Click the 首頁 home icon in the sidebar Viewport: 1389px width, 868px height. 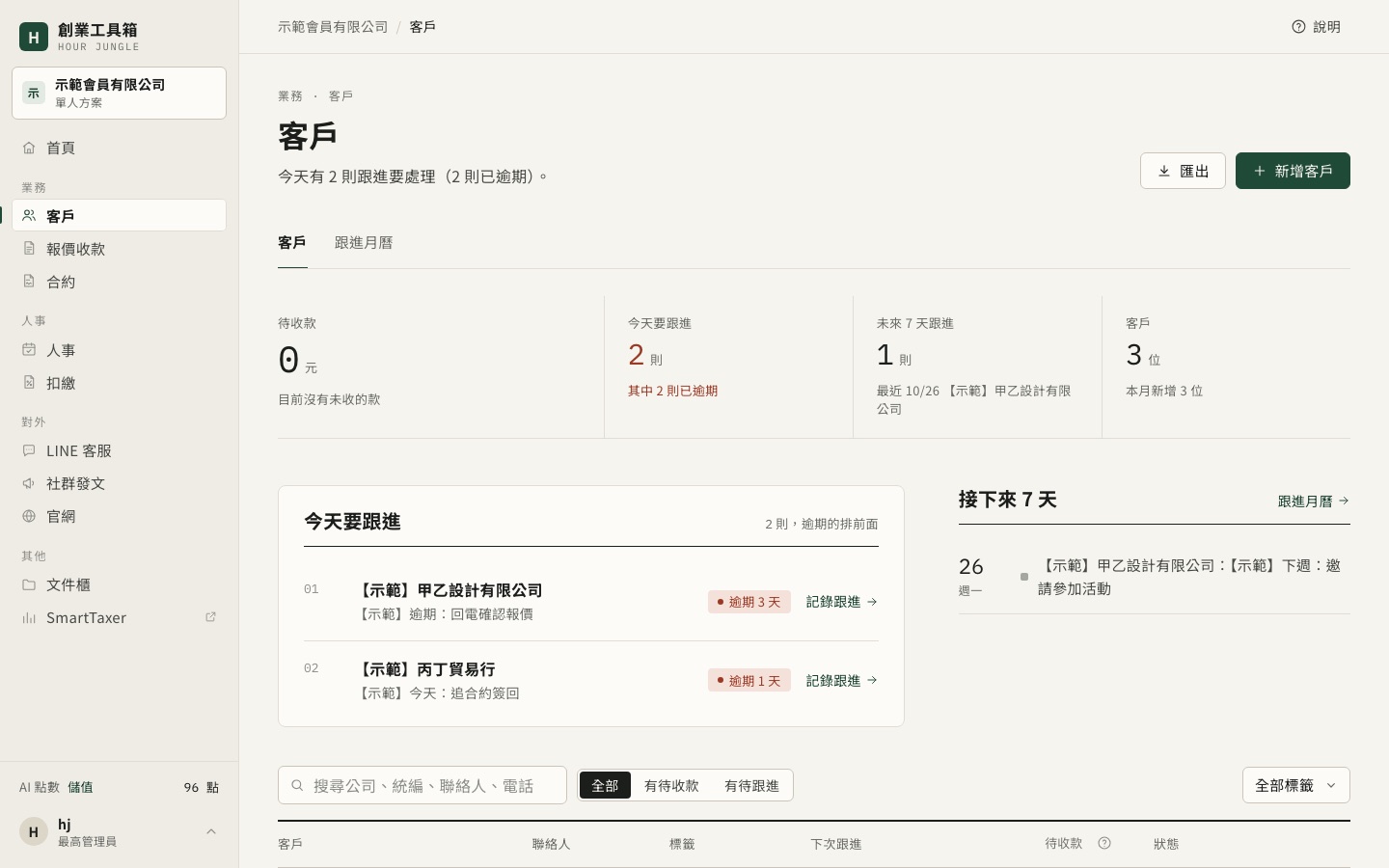[x=29, y=148]
